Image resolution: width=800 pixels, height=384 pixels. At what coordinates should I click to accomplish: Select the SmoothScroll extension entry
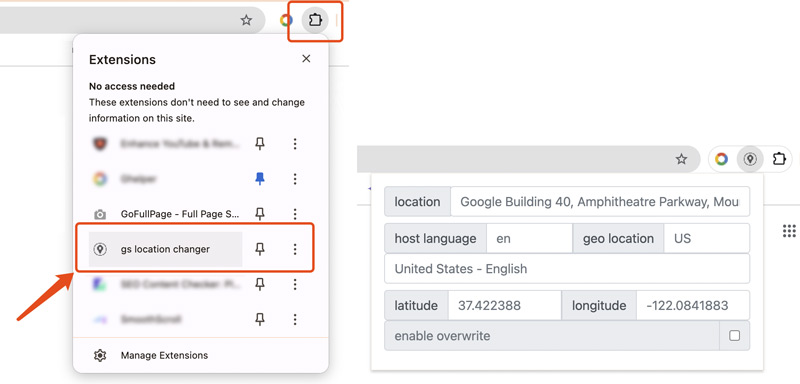[x=165, y=320]
